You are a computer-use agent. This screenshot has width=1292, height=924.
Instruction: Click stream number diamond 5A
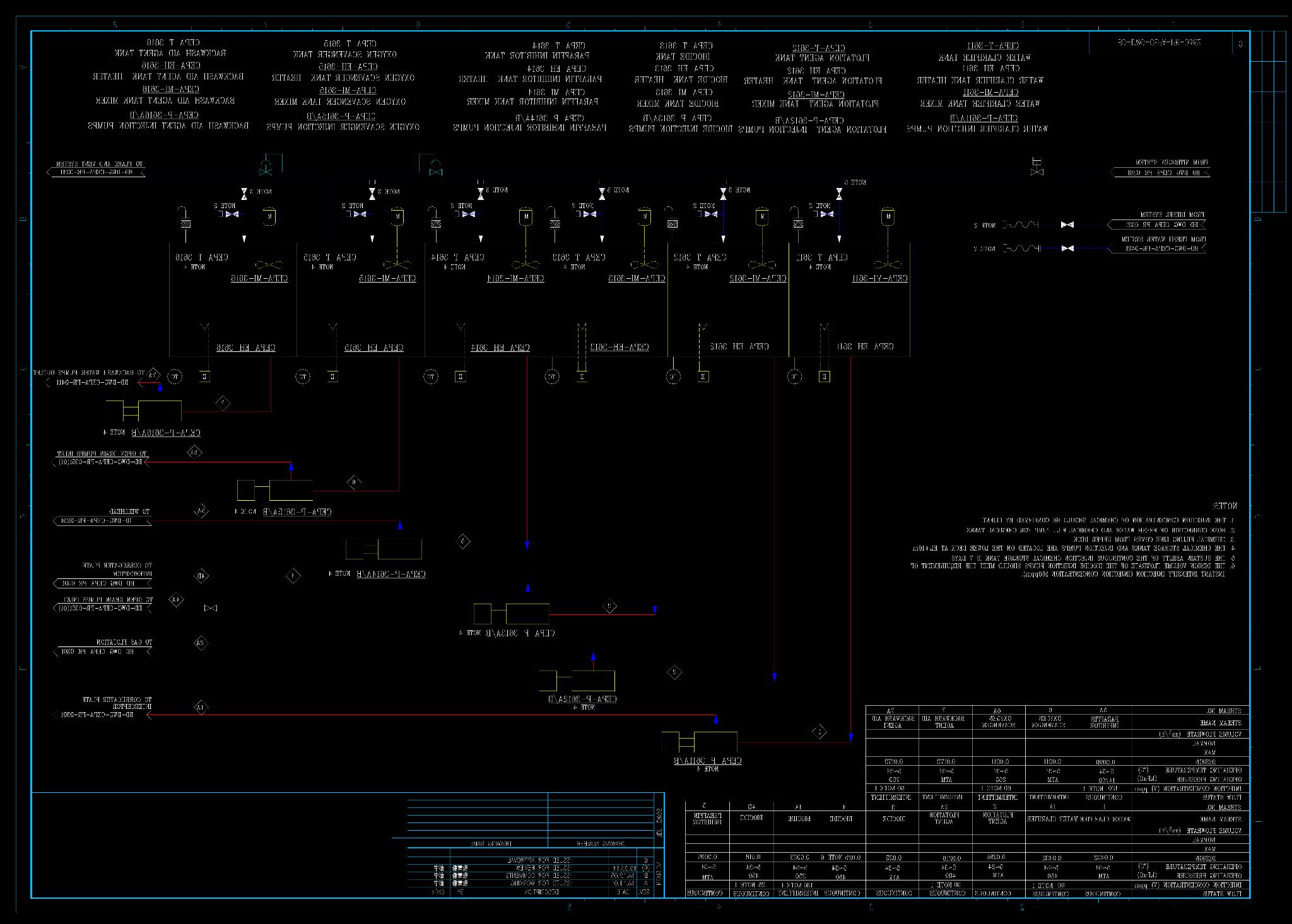pyautogui.click(x=201, y=511)
